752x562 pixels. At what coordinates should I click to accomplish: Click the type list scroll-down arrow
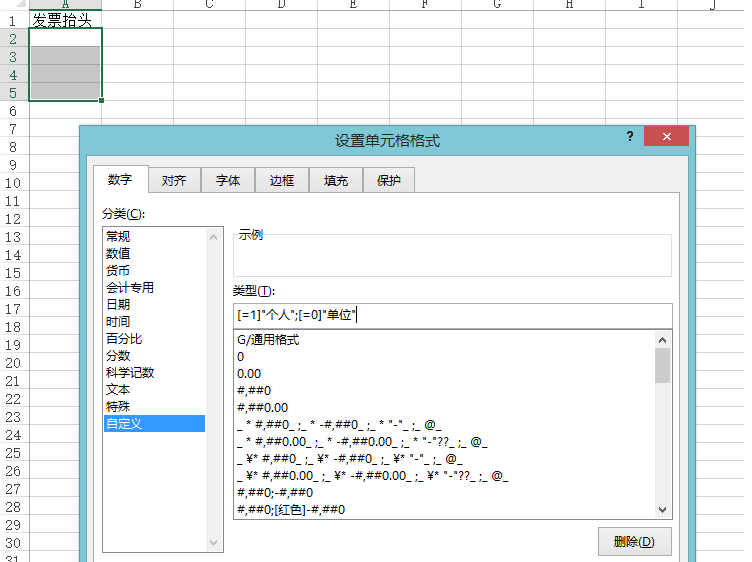pos(663,509)
